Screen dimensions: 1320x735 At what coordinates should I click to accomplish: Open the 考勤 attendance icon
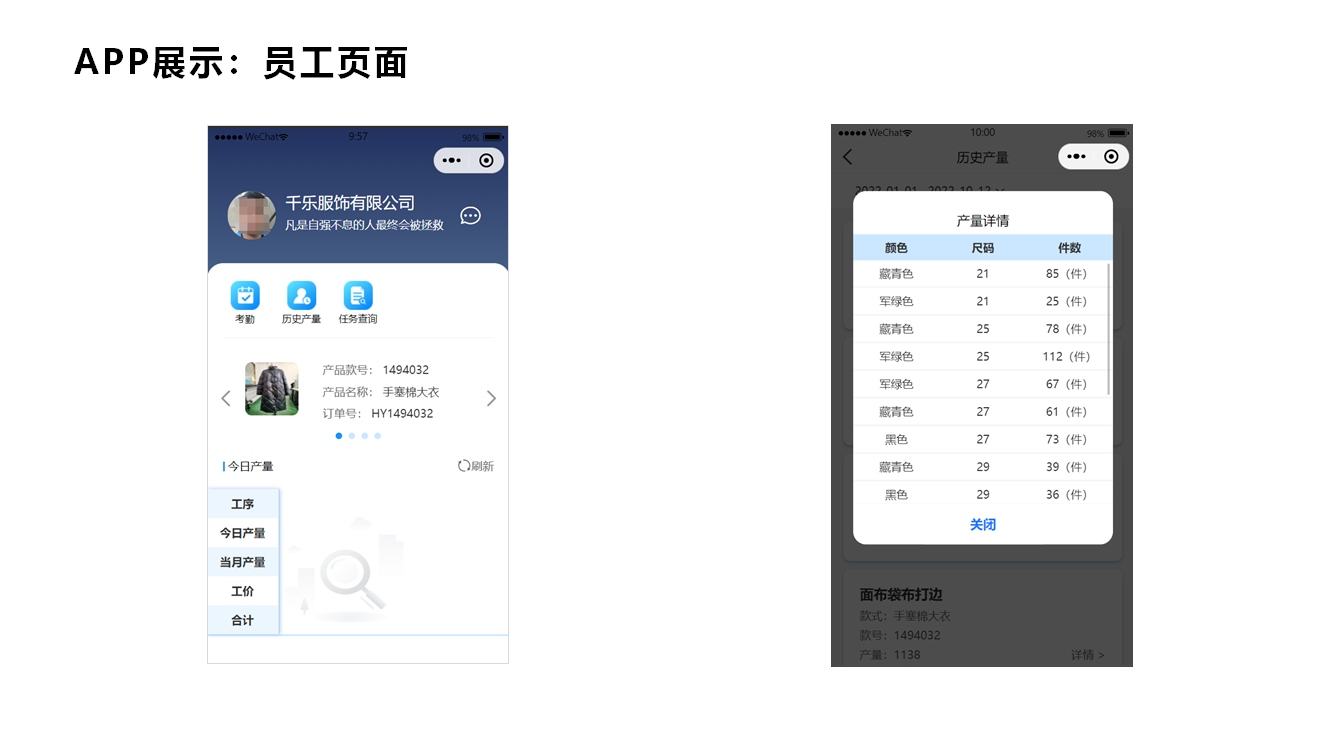click(245, 296)
